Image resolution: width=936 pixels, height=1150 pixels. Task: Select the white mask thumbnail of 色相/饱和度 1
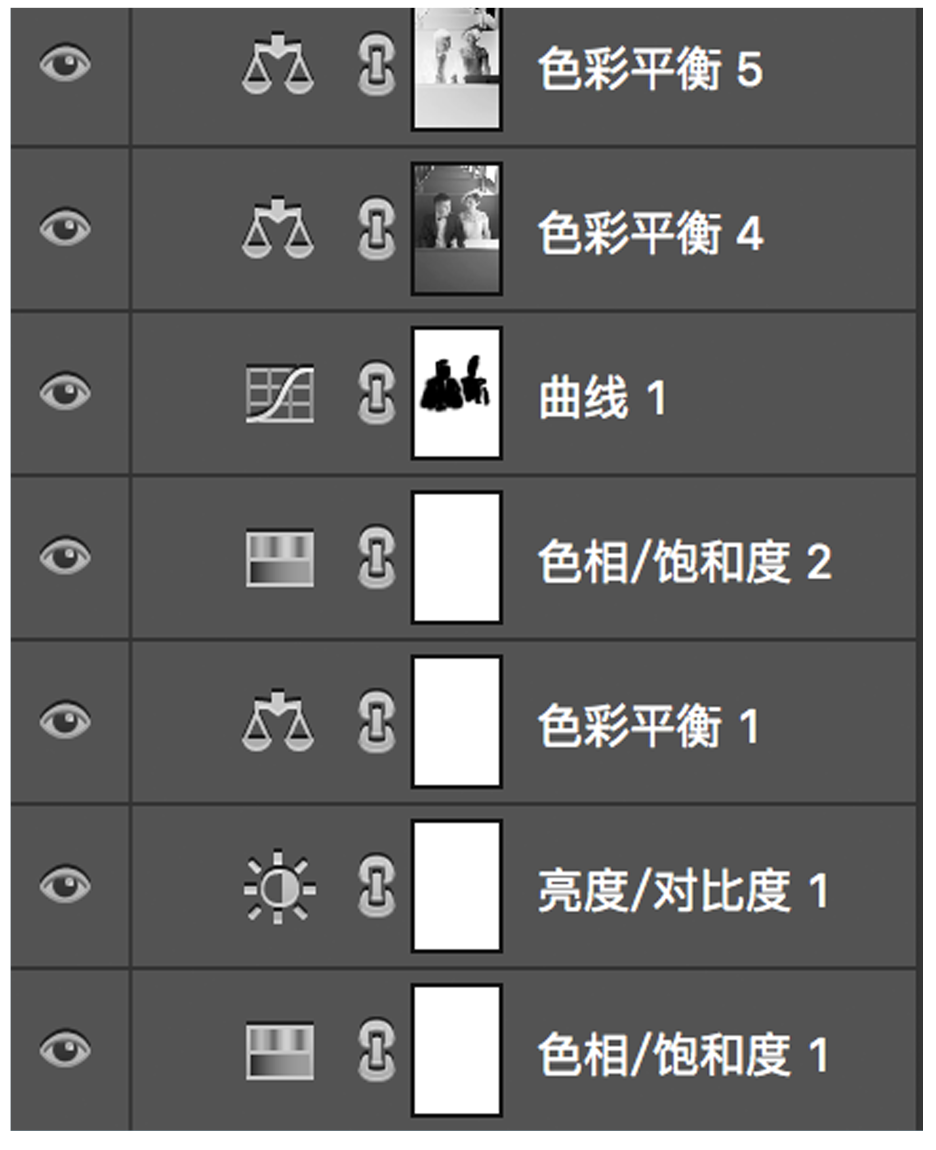tap(457, 1050)
